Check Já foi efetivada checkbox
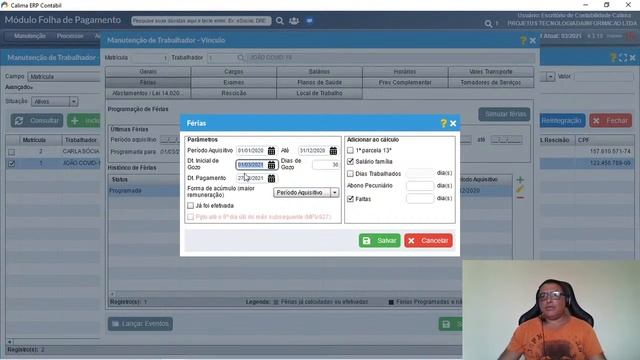The height and width of the screenshot is (360, 640). coord(191,205)
